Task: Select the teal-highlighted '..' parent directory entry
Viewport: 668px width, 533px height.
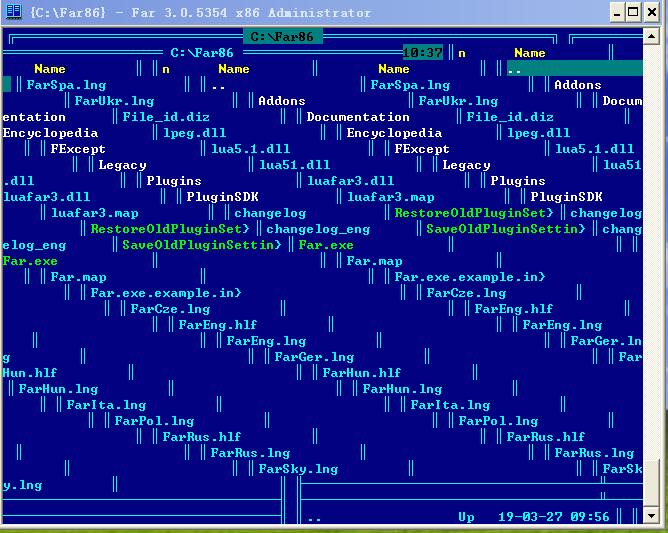Action: 574,69
